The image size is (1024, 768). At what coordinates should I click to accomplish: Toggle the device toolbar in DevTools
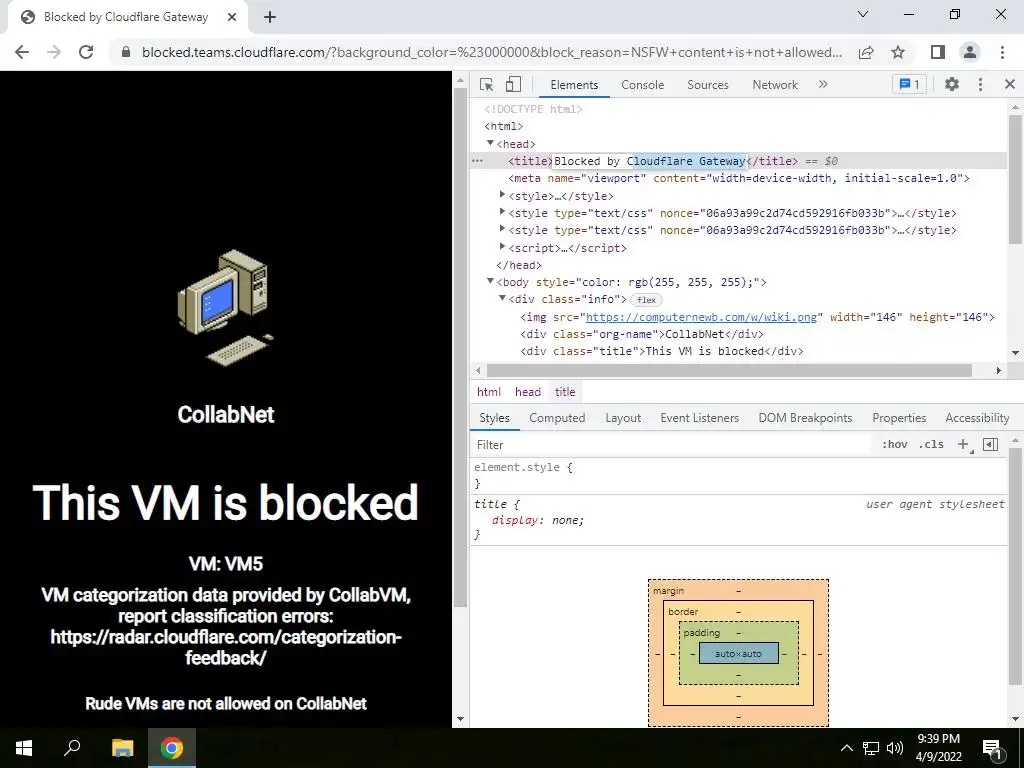click(513, 84)
